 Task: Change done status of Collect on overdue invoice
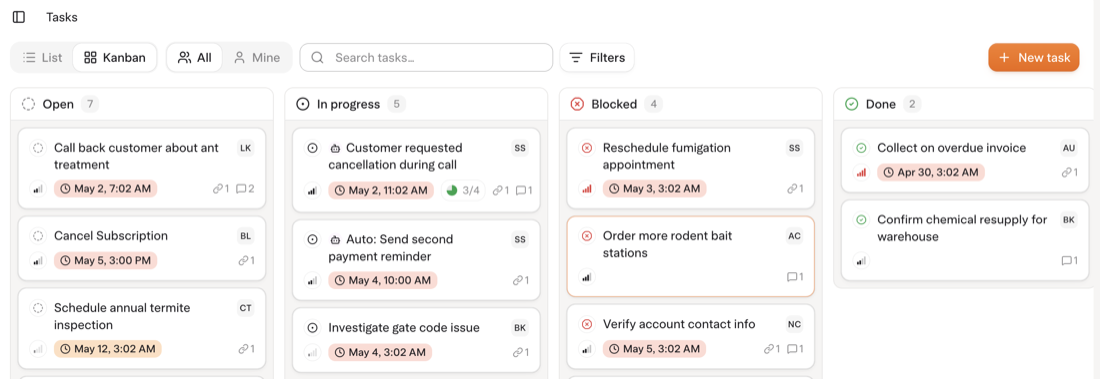click(861, 148)
